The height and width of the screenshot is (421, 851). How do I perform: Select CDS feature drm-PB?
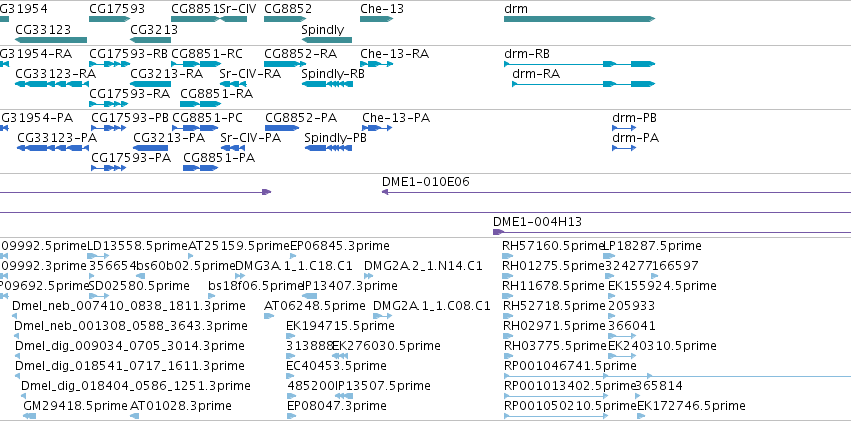[624, 128]
